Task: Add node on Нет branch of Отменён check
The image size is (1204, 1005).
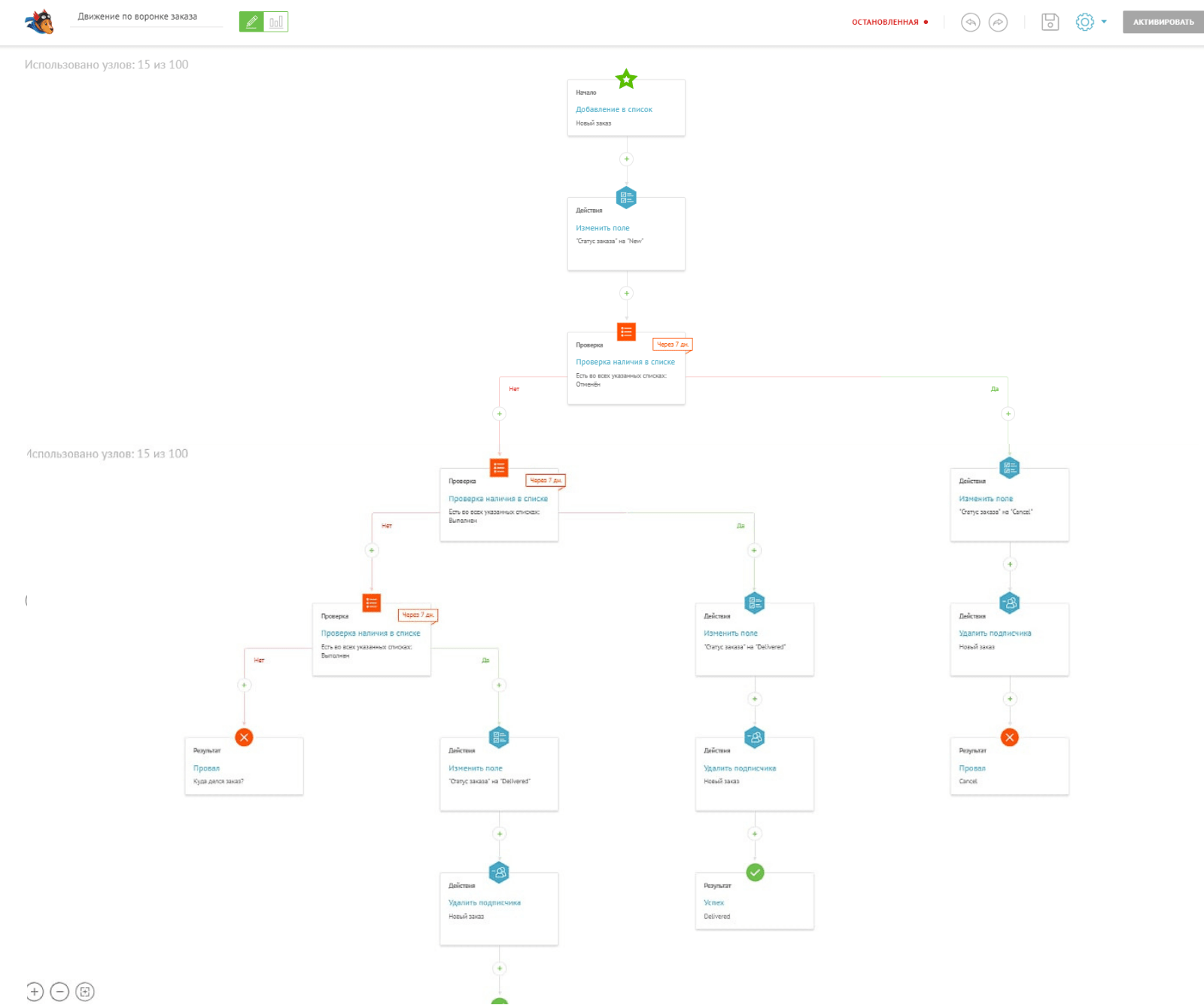Action: point(499,414)
